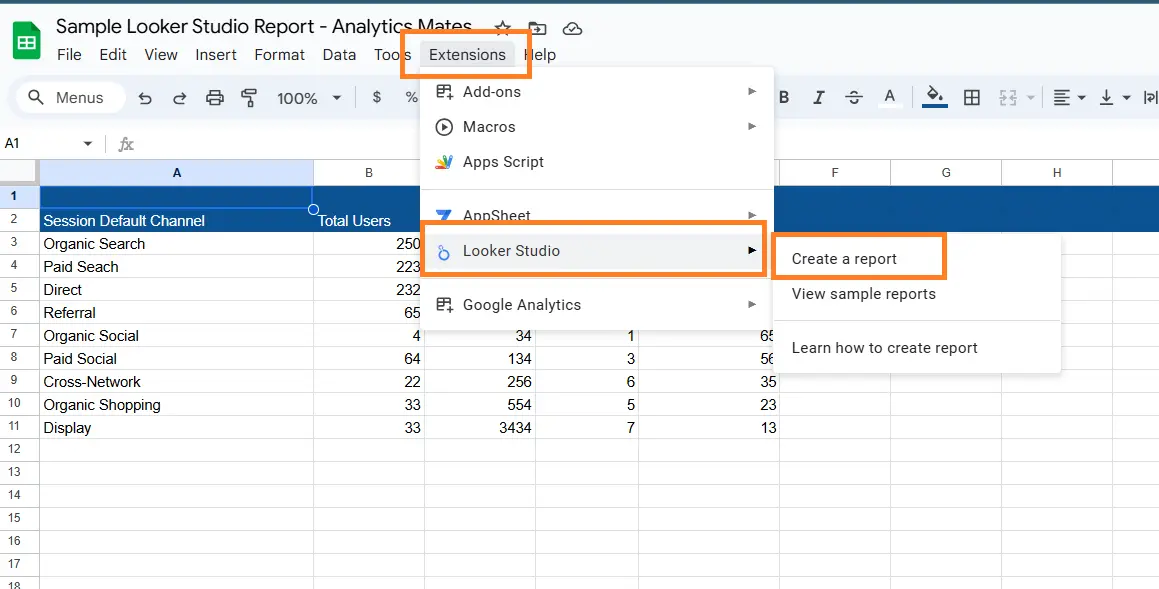This screenshot has height=589, width=1159.
Task: Open merge cells dropdown arrow
Action: tap(1031, 98)
